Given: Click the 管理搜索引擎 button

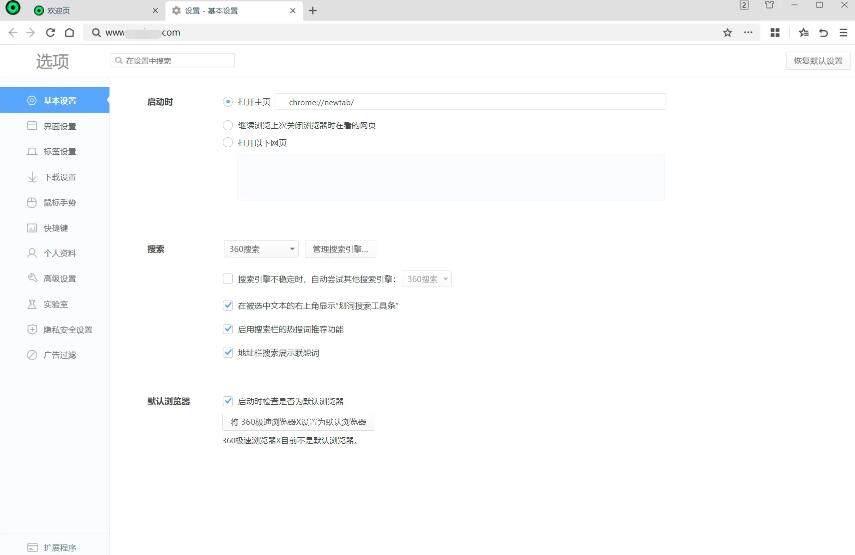Looking at the screenshot, I should pos(340,249).
